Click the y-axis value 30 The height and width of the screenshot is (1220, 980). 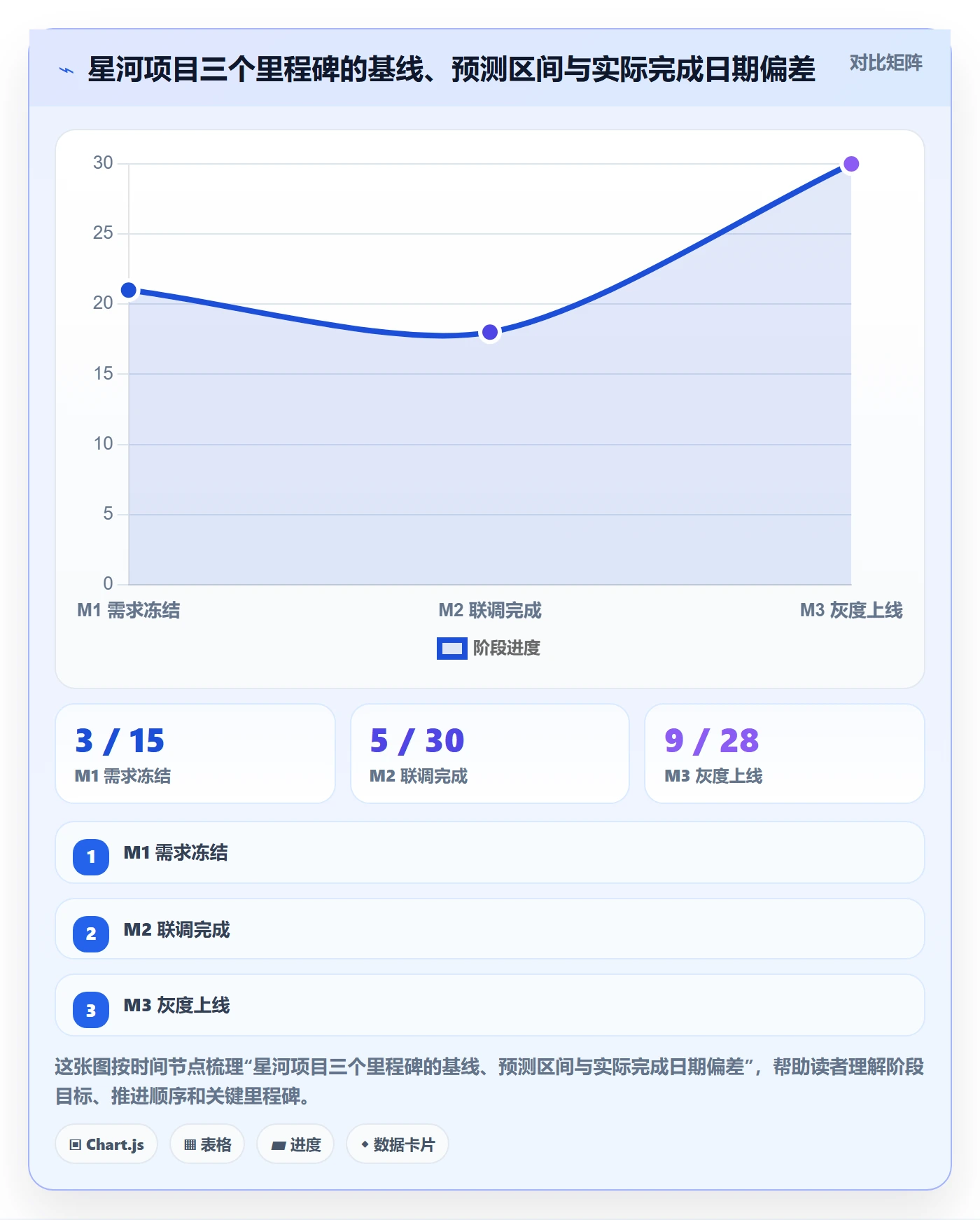pos(103,163)
